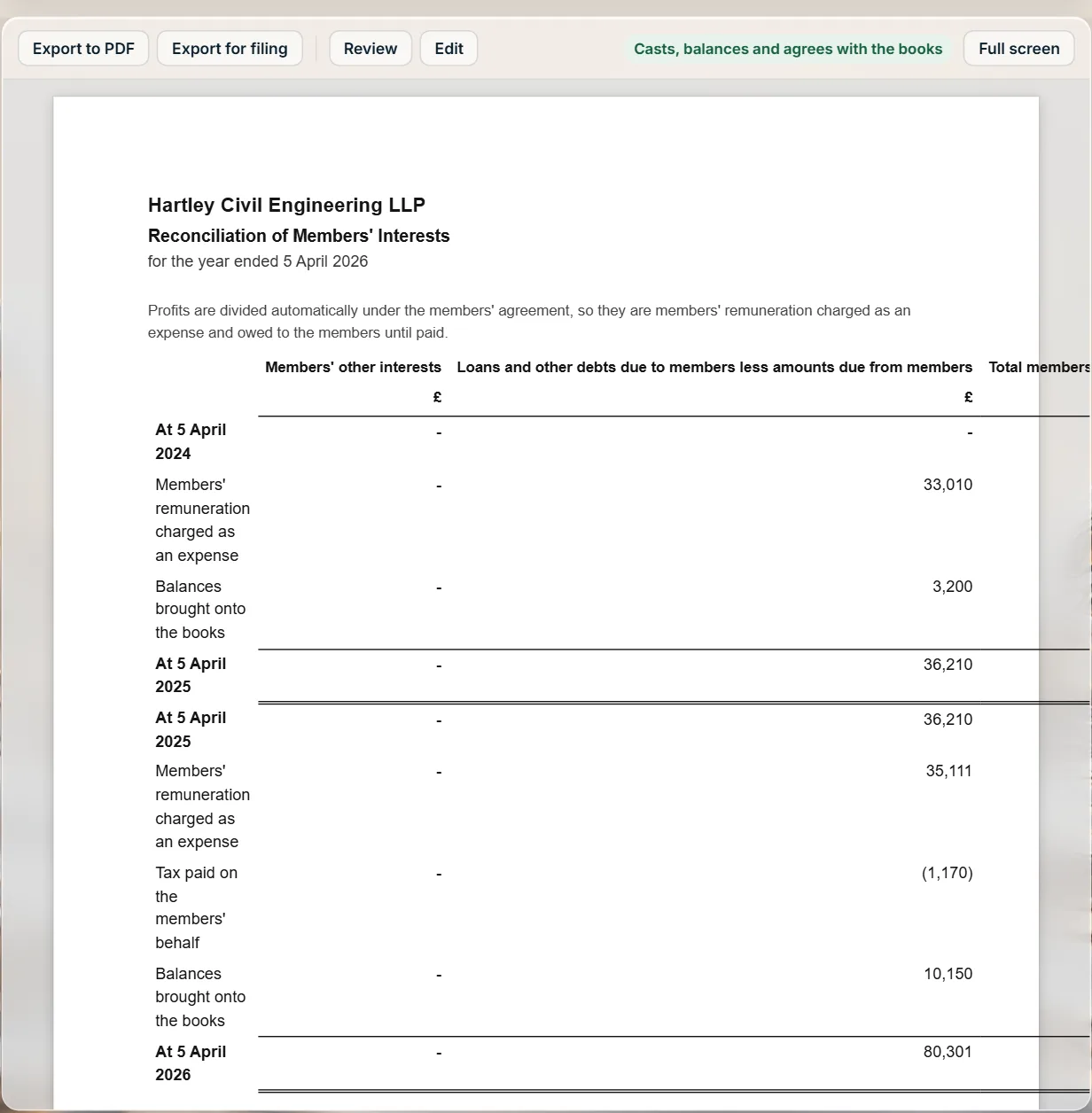Click the Members' other interests column header
The width and height of the screenshot is (1092, 1113).
(x=353, y=367)
